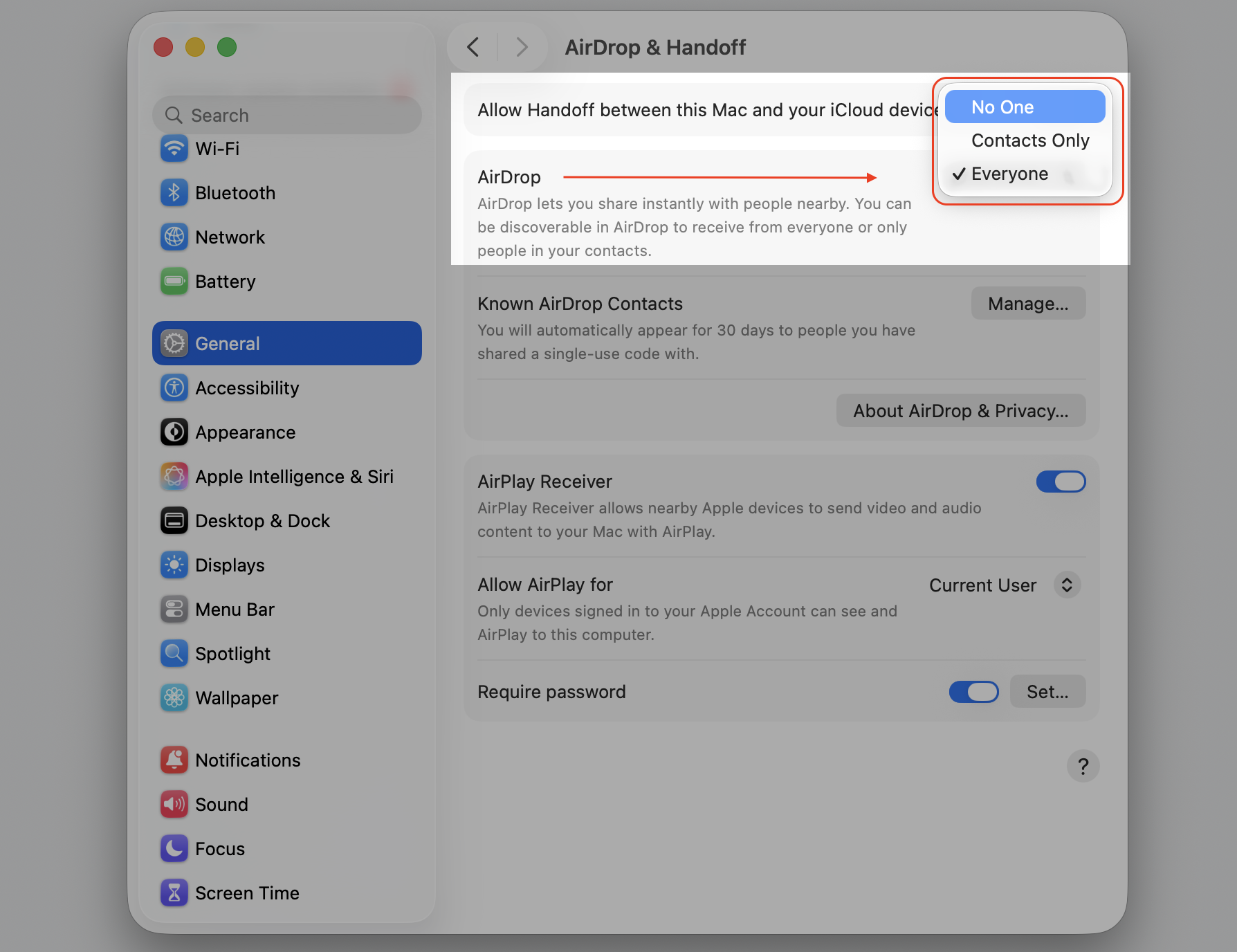Click in the Search field
The height and width of the screenshot is (952, 1237).
coord(287,115)
